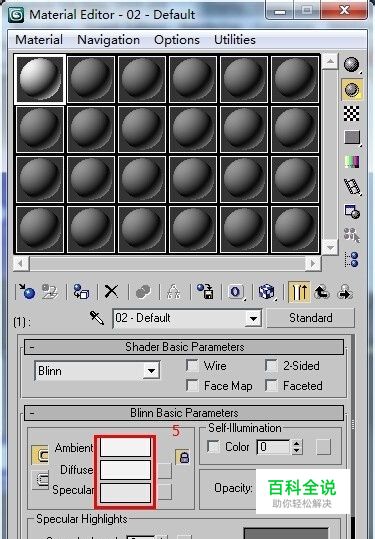The width and height of the screenshot is (375, 539).
Task: Increase Self-Illumination value with up arrow
Action: (297, 443)
